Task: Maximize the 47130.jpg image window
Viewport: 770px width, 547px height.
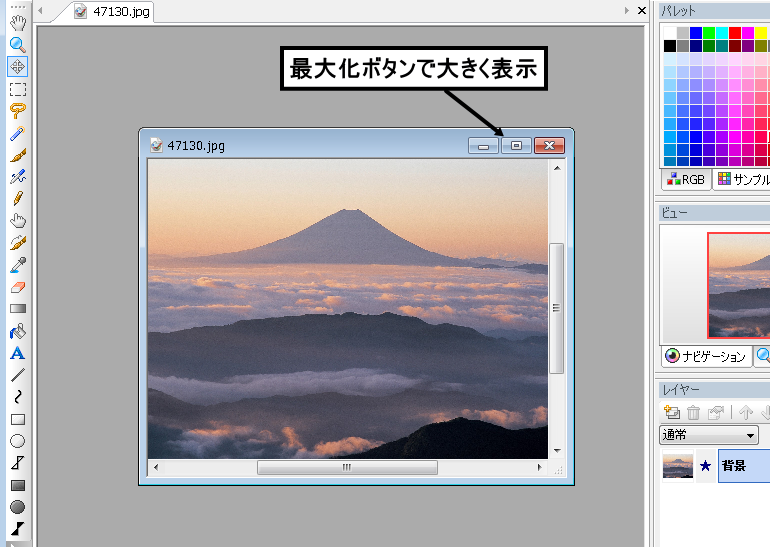Action: (516, 145)
